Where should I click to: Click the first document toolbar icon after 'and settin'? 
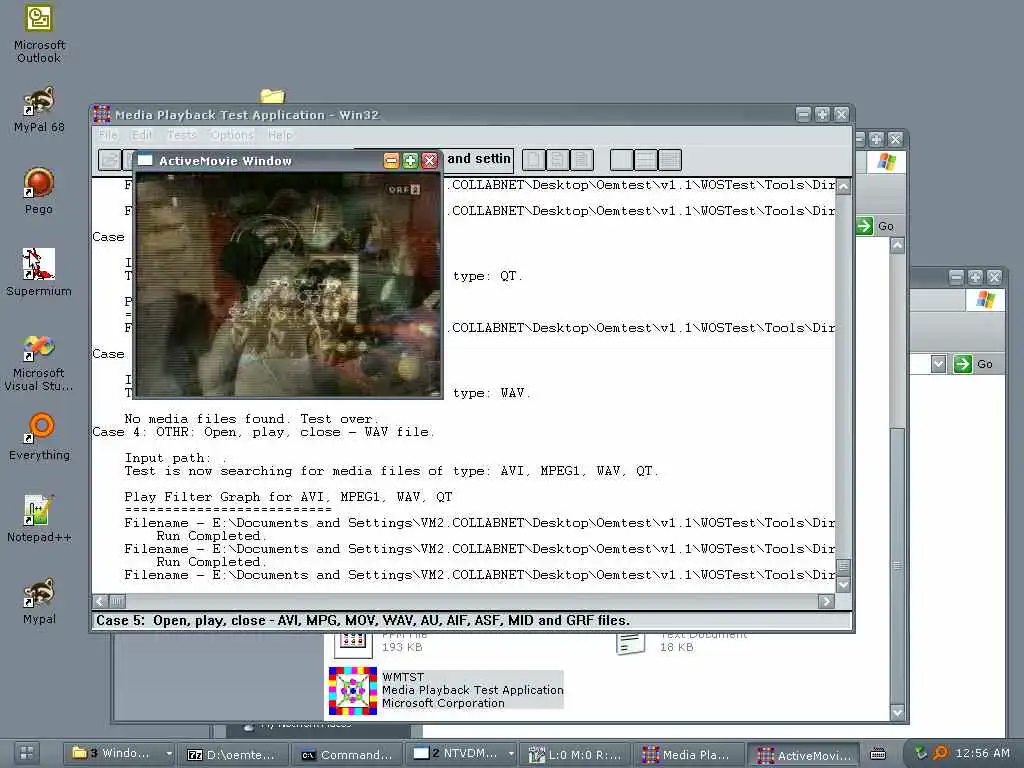[x=534, y=159]
